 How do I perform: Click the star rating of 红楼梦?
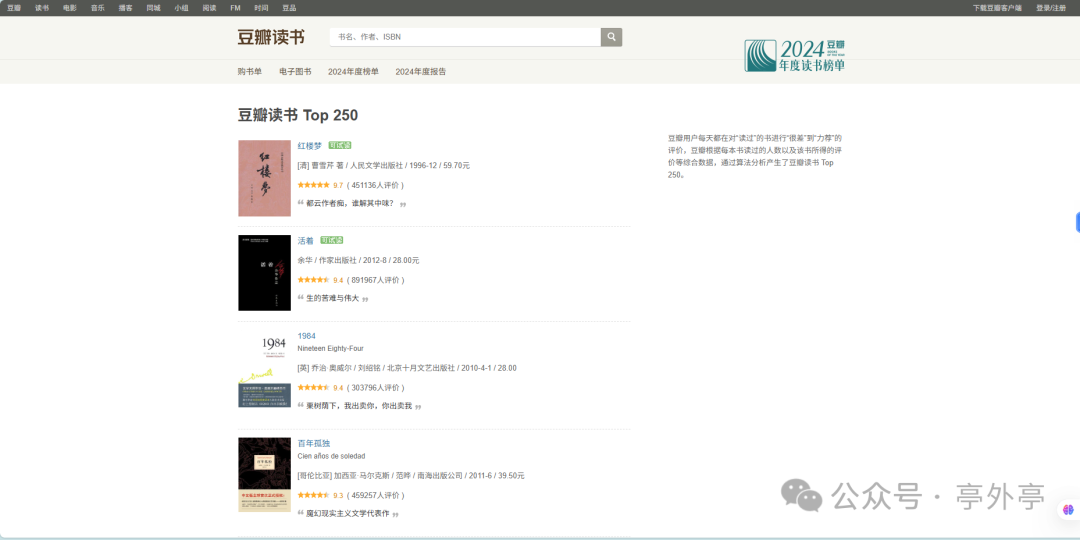tap(313, 185)
